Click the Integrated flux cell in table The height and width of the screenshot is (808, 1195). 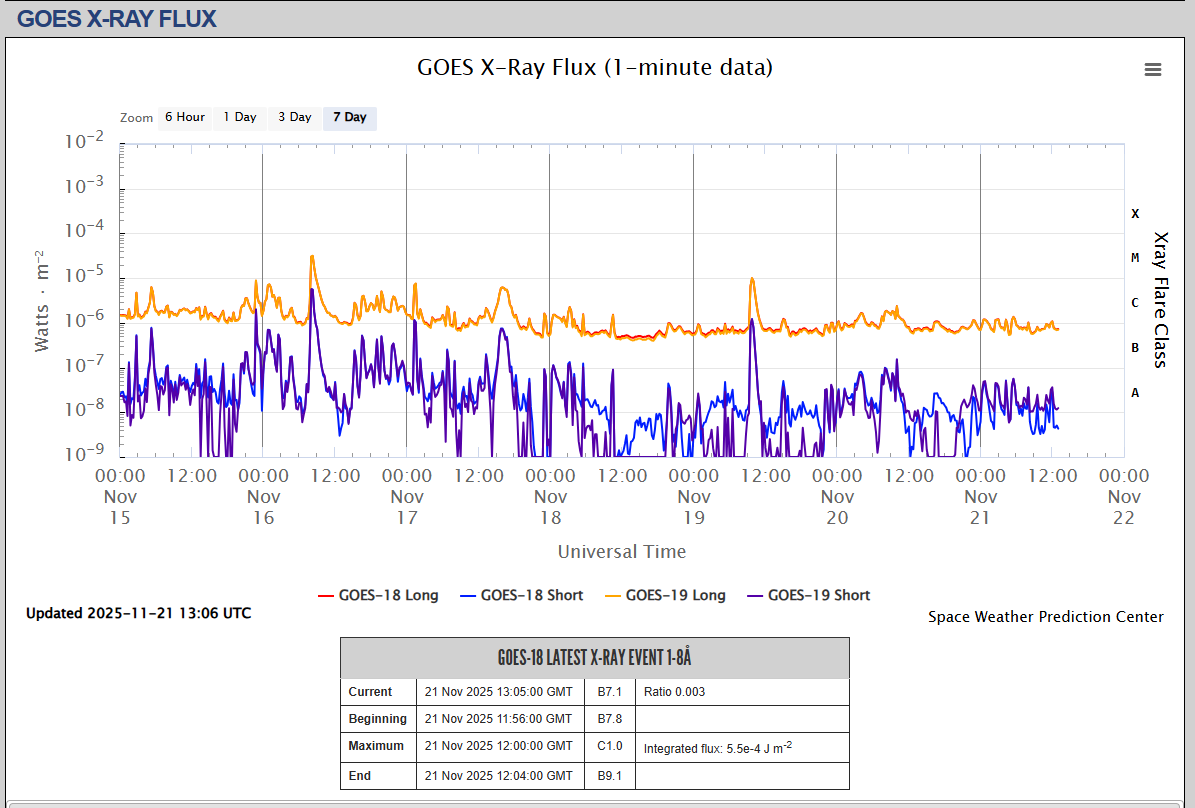pos(718,747)
